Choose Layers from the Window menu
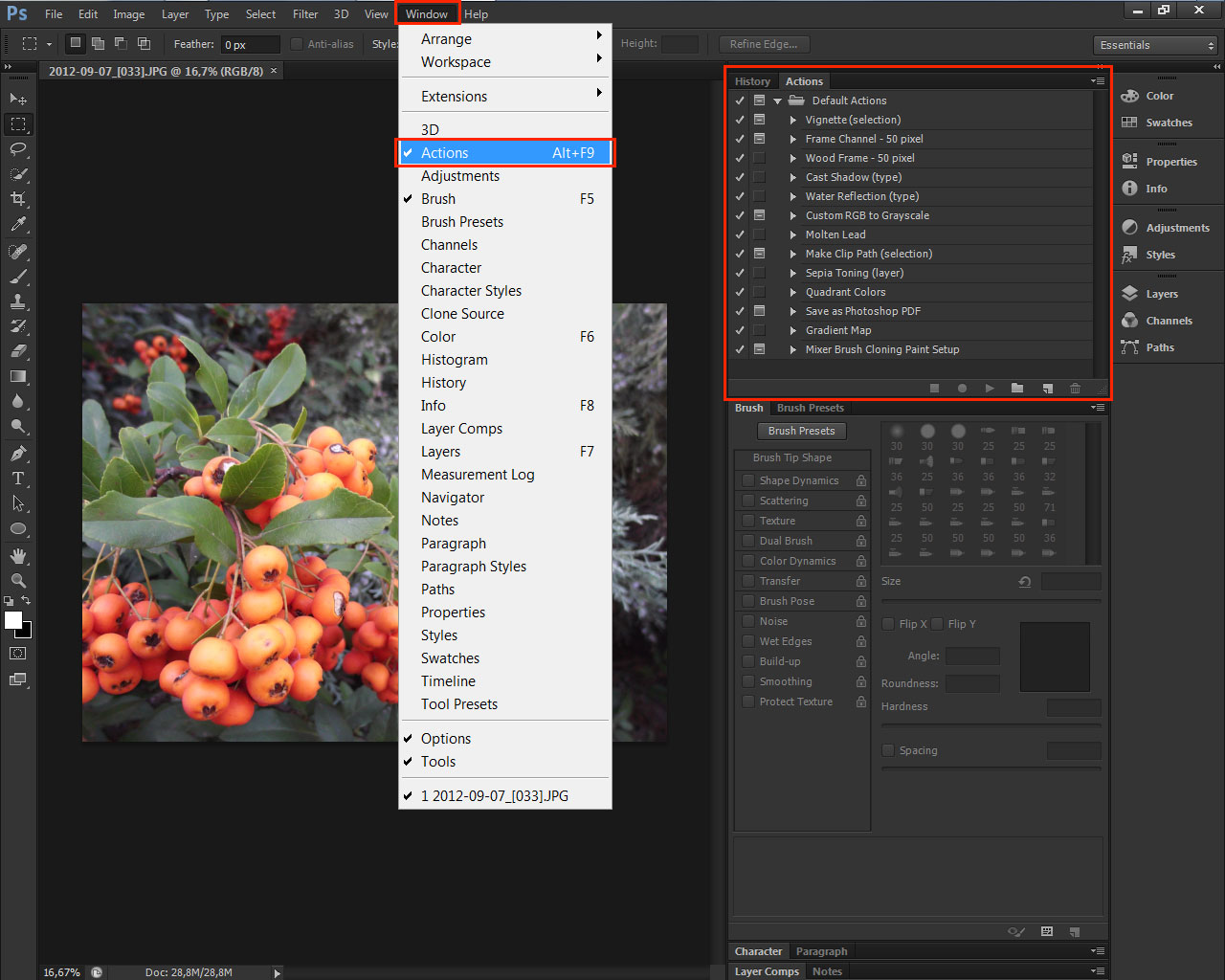Viewport: 1225px width, 980px height. pos(440,452)
